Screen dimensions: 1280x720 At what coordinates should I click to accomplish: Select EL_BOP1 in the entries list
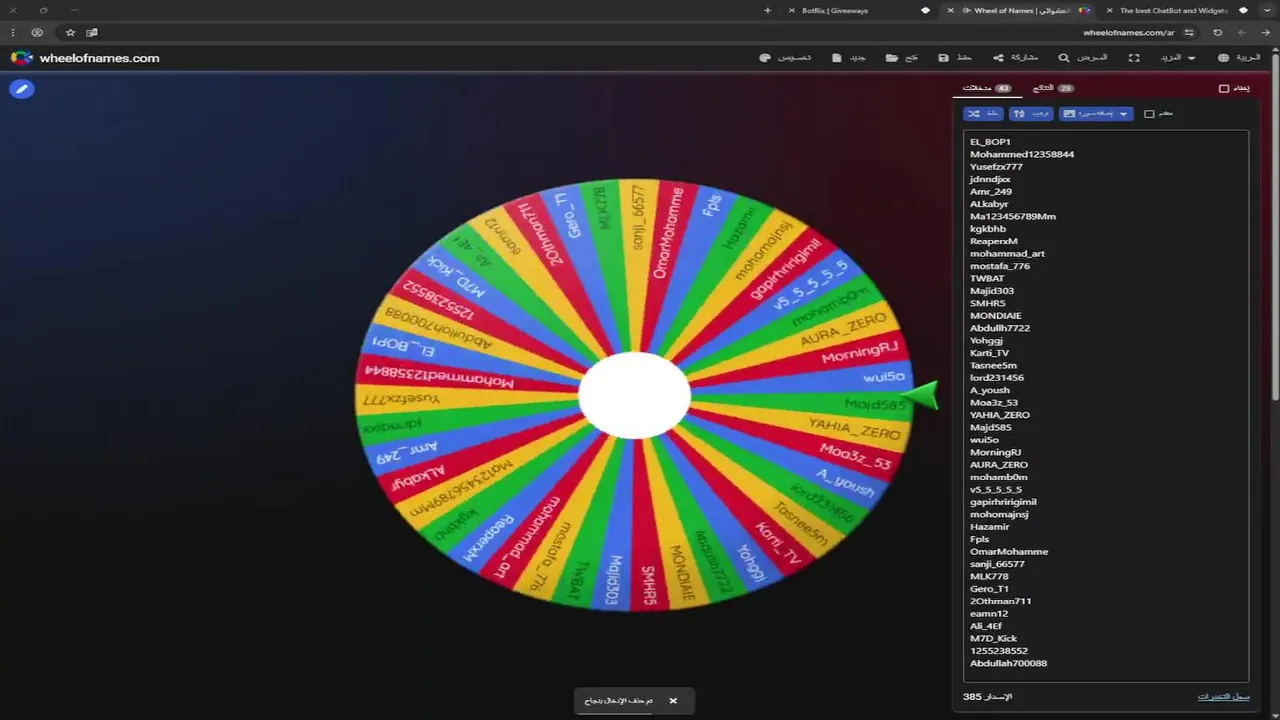point(990,142)
